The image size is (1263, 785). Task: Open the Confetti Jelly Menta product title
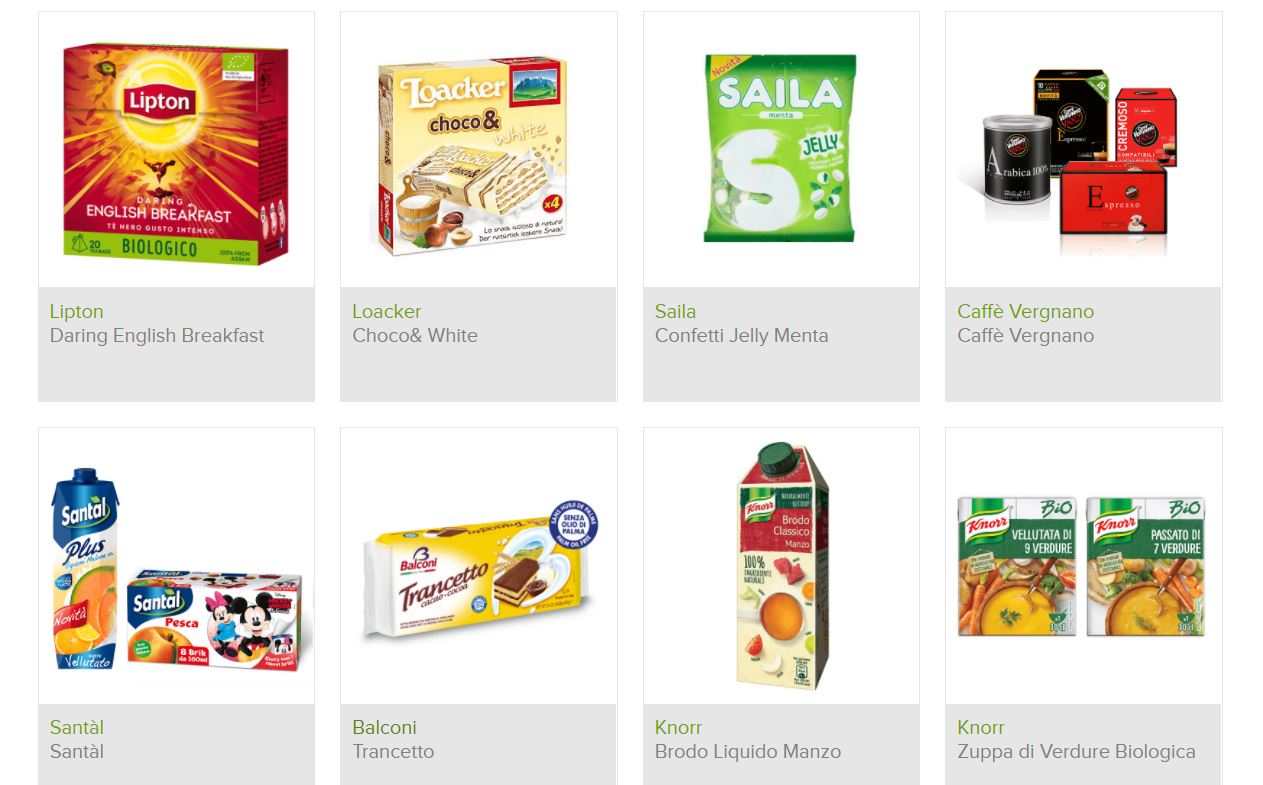[742, 336]
